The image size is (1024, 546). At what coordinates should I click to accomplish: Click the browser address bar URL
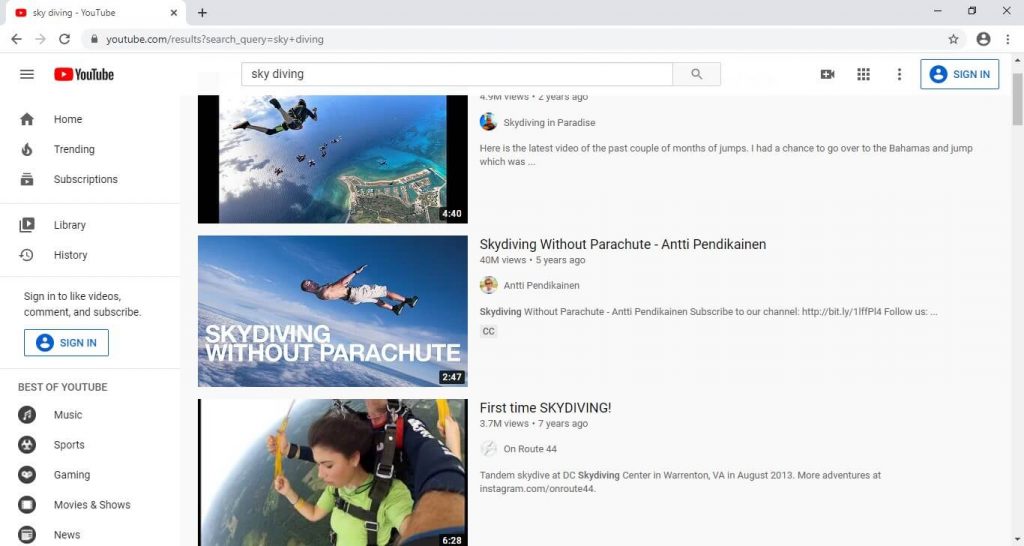pos(215,39)
